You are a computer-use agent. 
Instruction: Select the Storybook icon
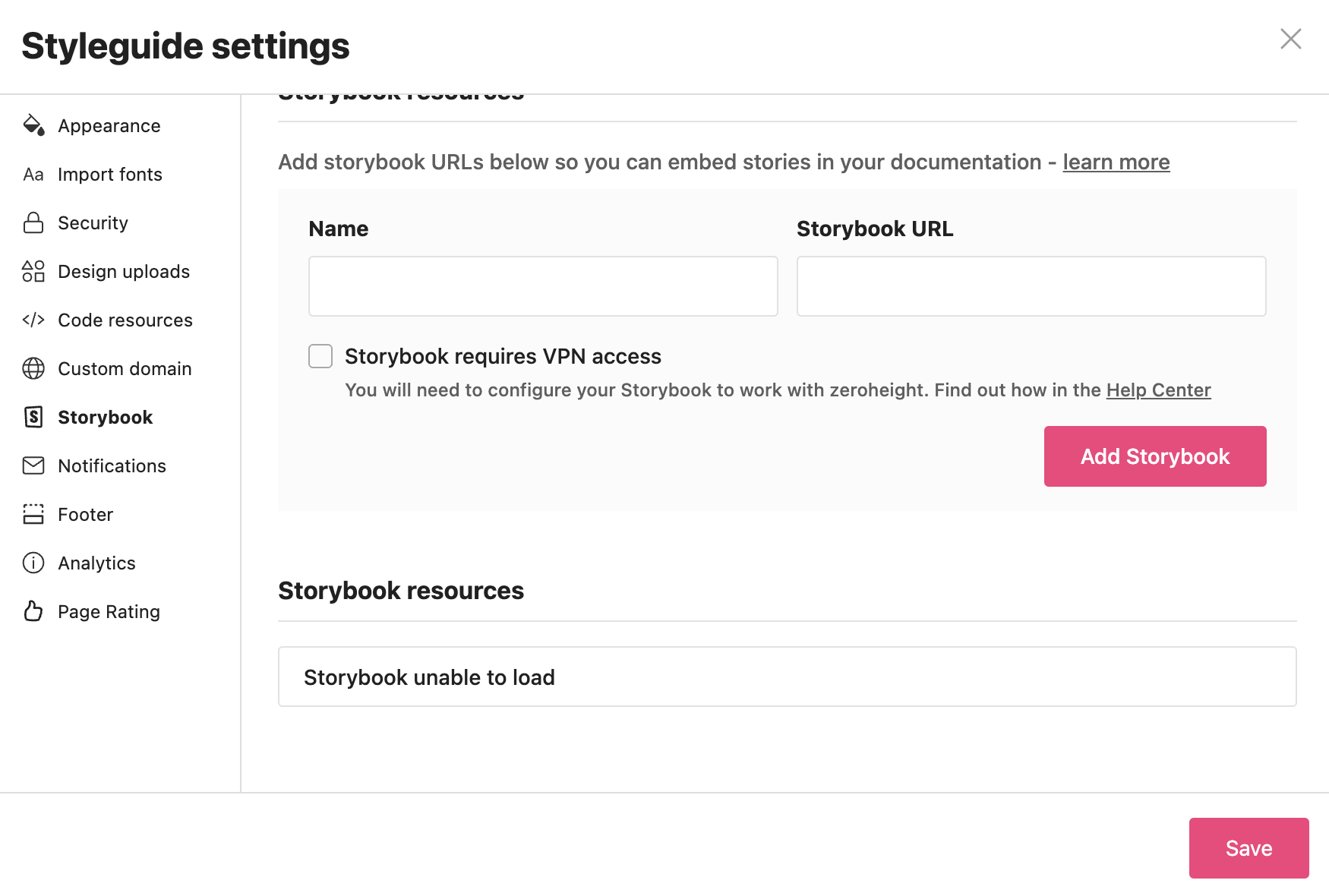tap(33, 417)
